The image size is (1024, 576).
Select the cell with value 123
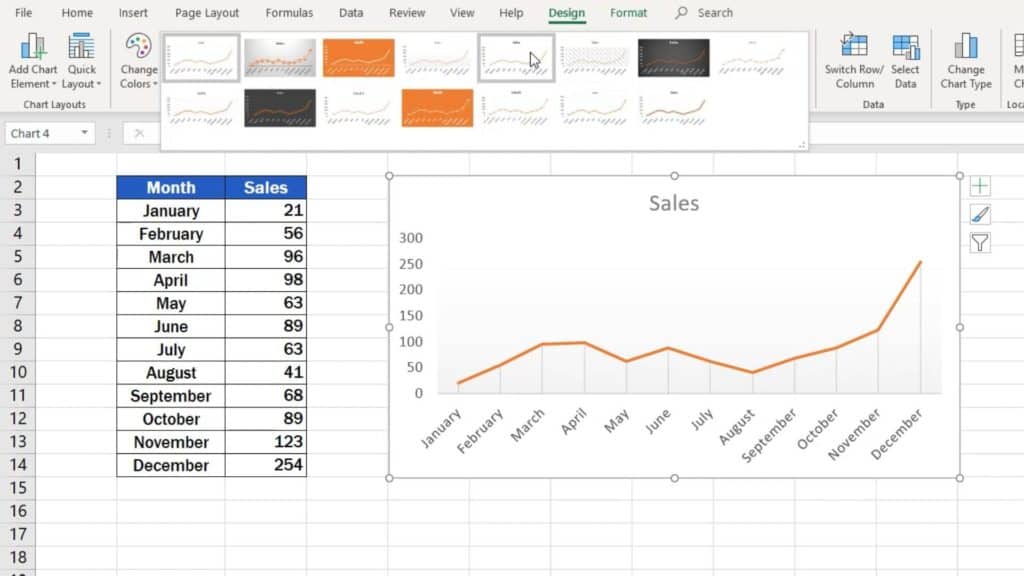[266, 442]
